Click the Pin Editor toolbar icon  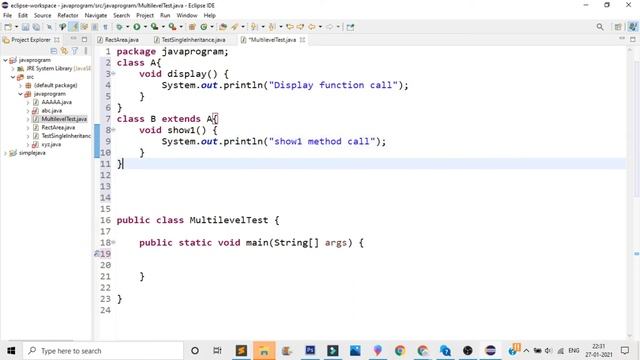click(350, 27)
